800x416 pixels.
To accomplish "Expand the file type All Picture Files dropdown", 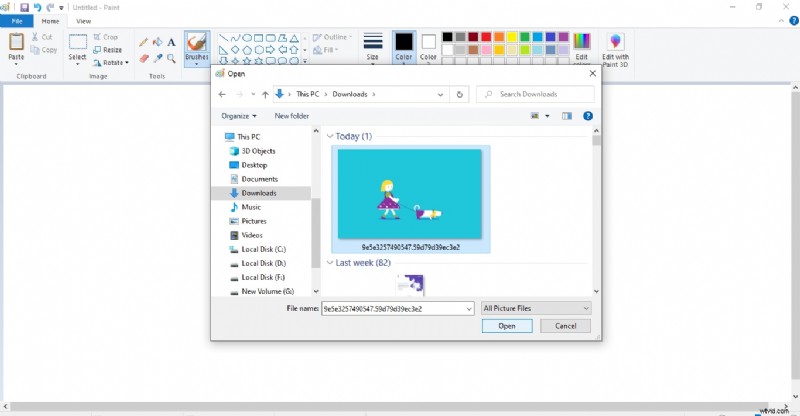I will [x=536, y=308].
